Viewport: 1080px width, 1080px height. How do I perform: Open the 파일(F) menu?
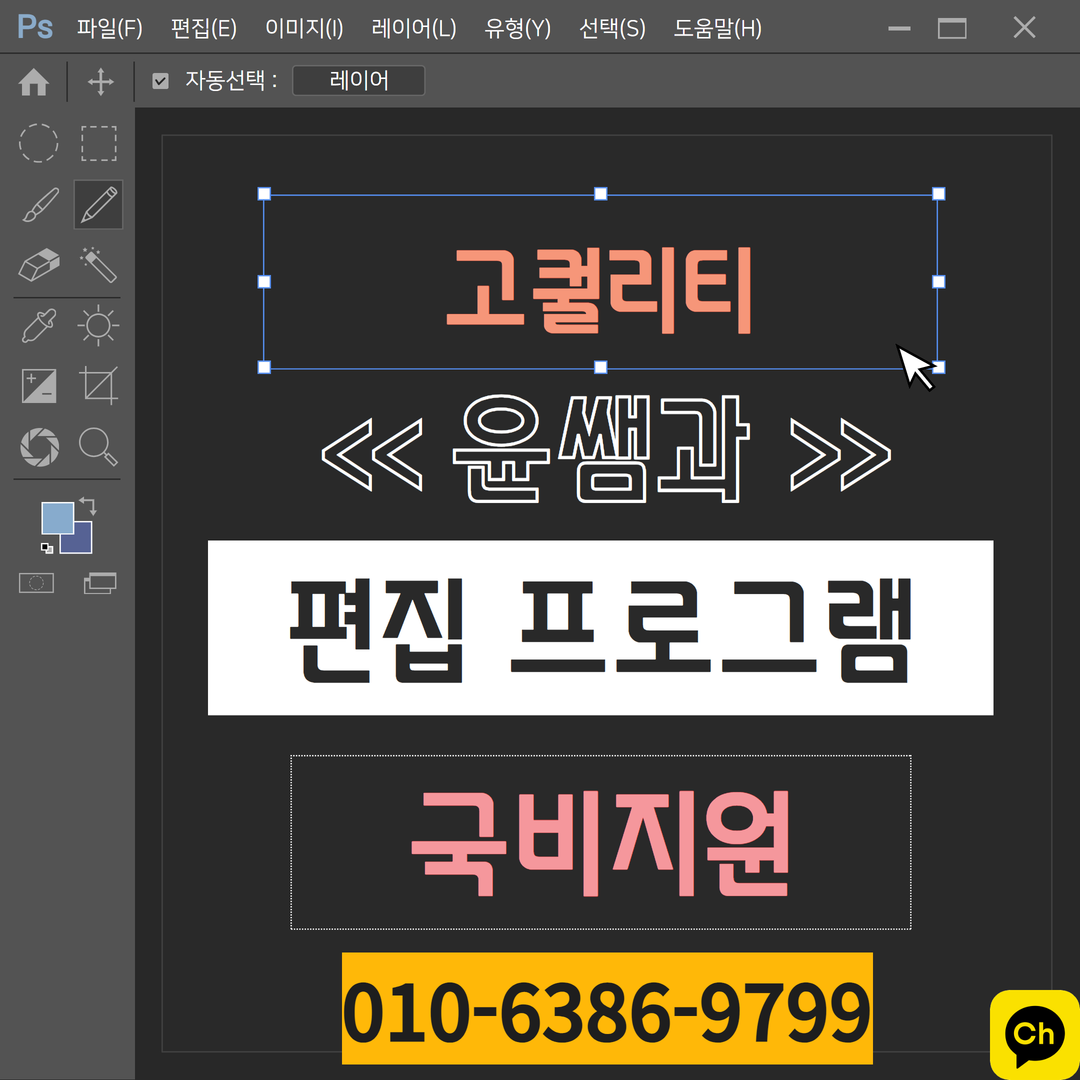point(110,28)
